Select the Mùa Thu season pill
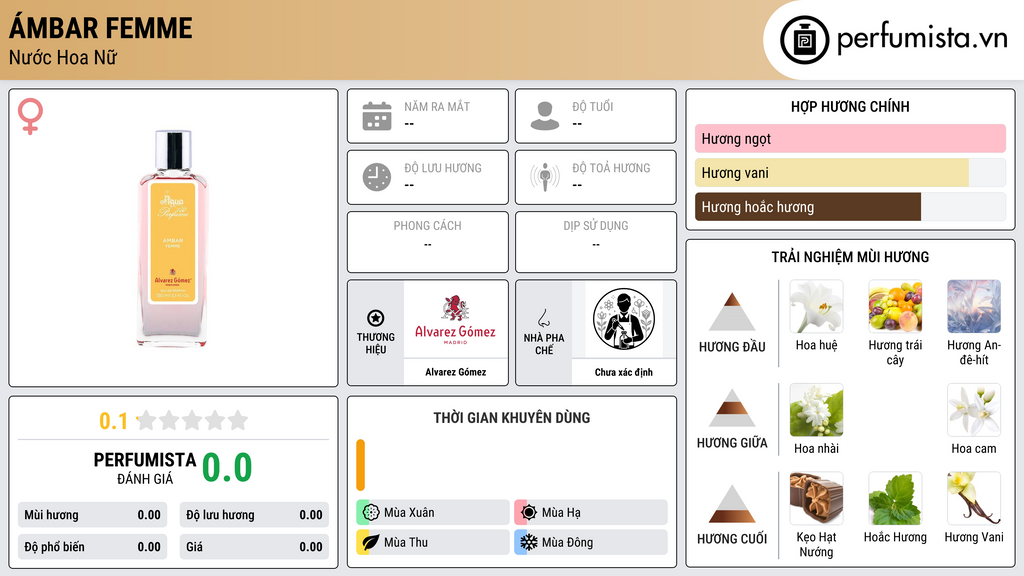The height and width of the screenshot is (576, 1024). point(433,542)
